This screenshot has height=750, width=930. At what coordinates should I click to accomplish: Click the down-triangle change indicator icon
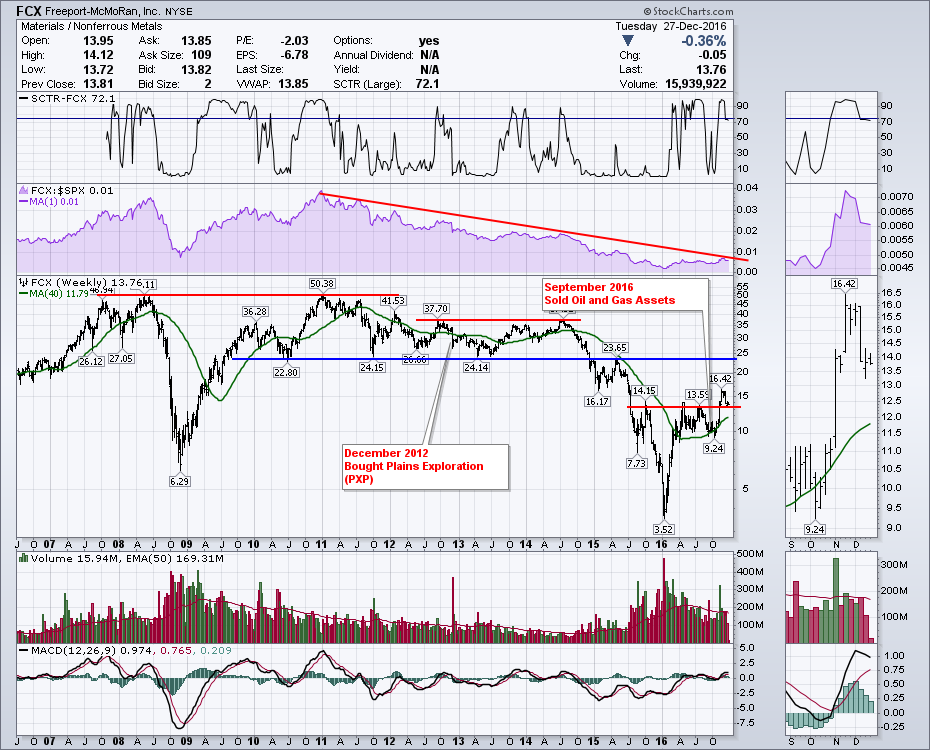628,41
